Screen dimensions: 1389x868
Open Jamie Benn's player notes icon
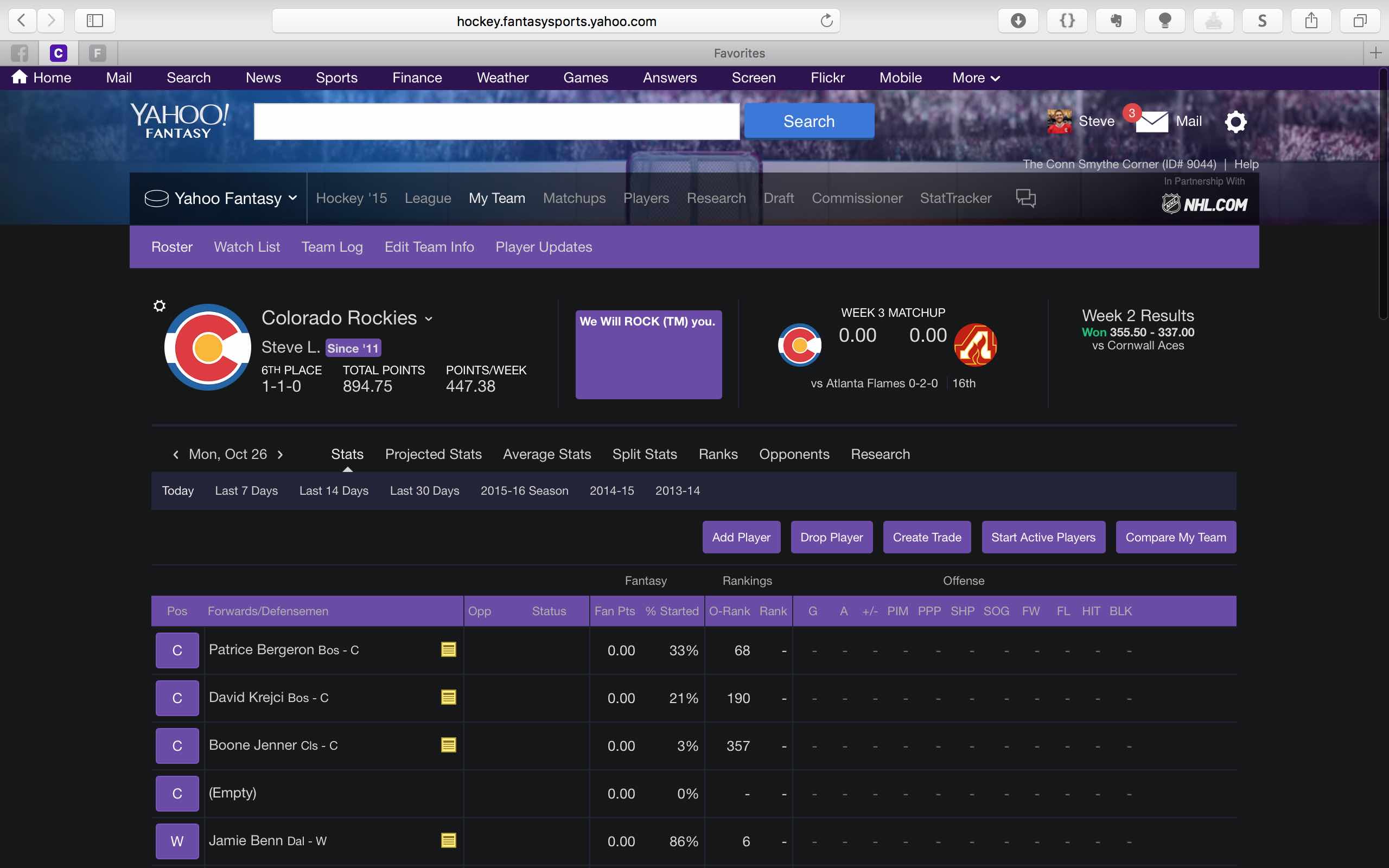point(448,840)
